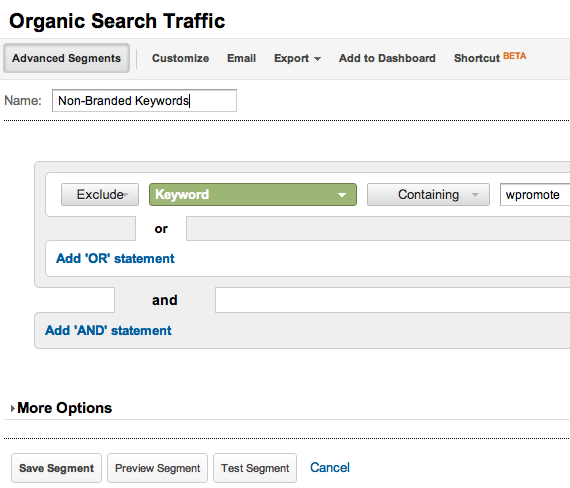The image size is (570, 488).
Task: Select the gray arrow beside Containing
Action: point(475,195)
